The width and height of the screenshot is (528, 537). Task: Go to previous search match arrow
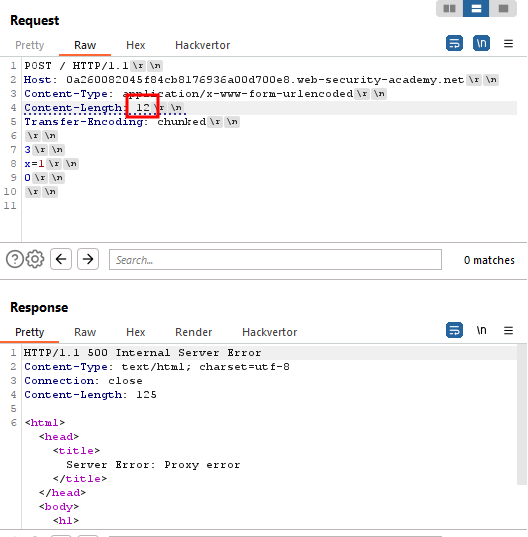[x=61, y=259]
